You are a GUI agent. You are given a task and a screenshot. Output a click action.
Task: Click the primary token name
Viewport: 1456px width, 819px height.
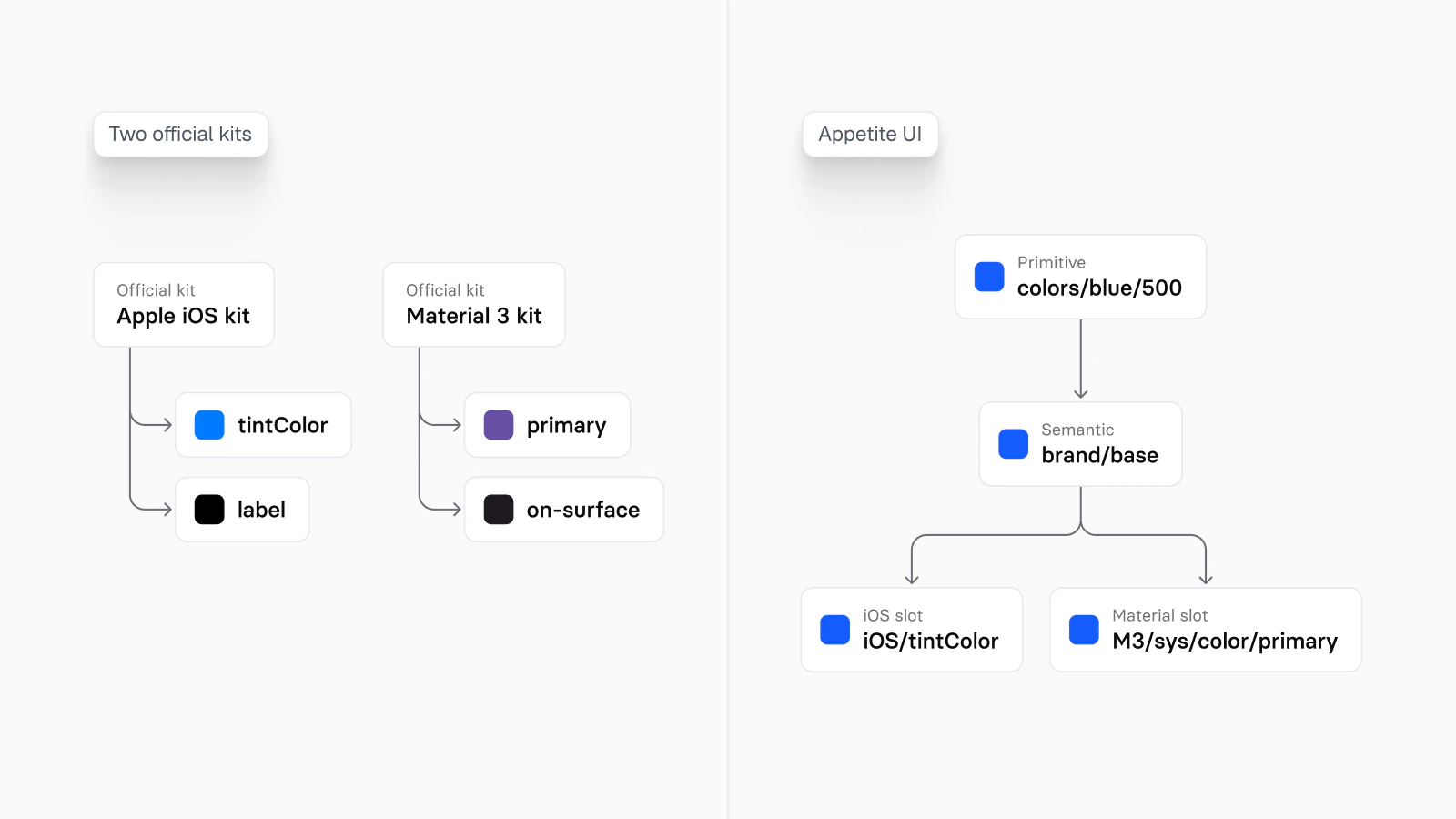click(x=566, y=426)
